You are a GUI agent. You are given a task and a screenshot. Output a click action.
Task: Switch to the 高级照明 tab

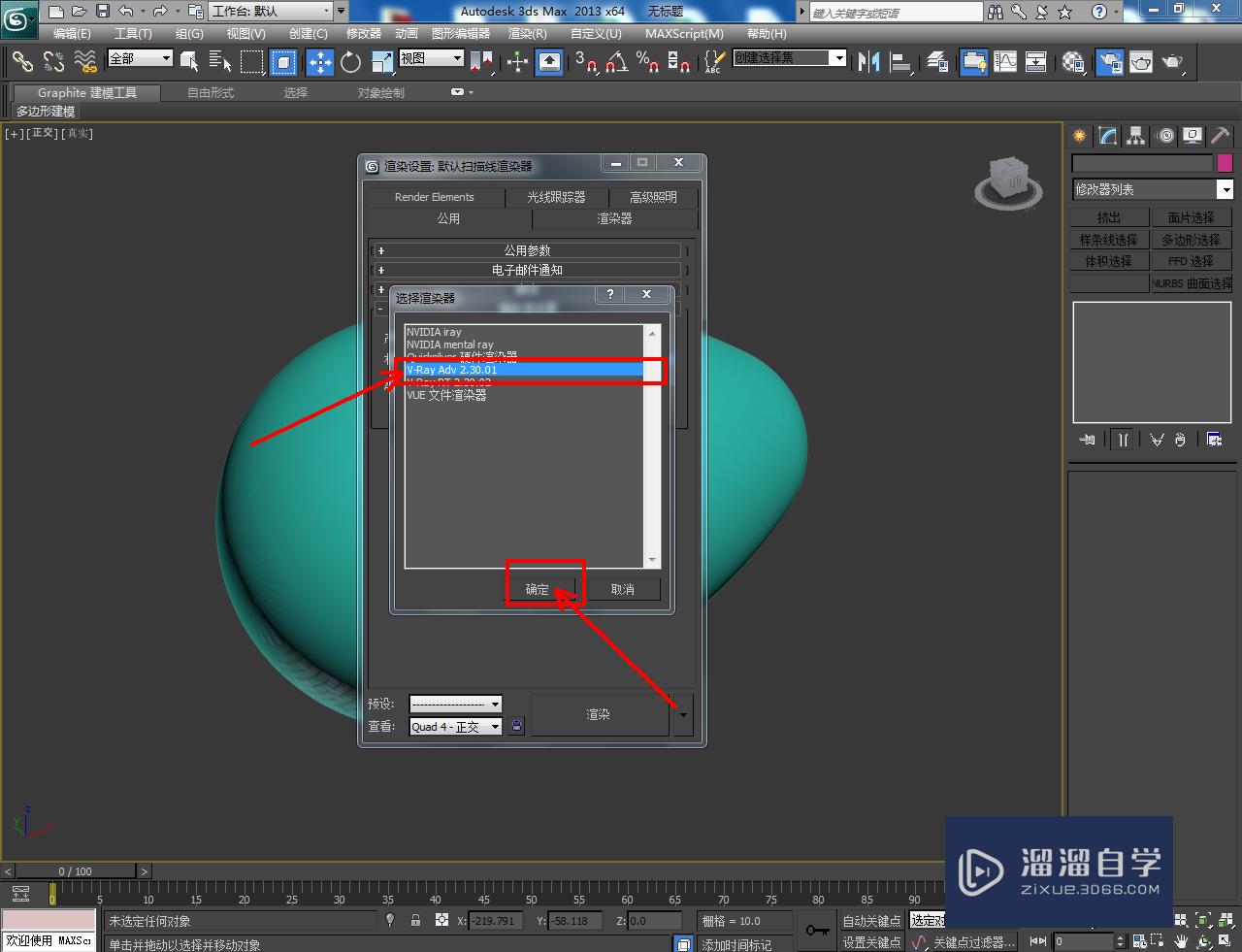653,197
